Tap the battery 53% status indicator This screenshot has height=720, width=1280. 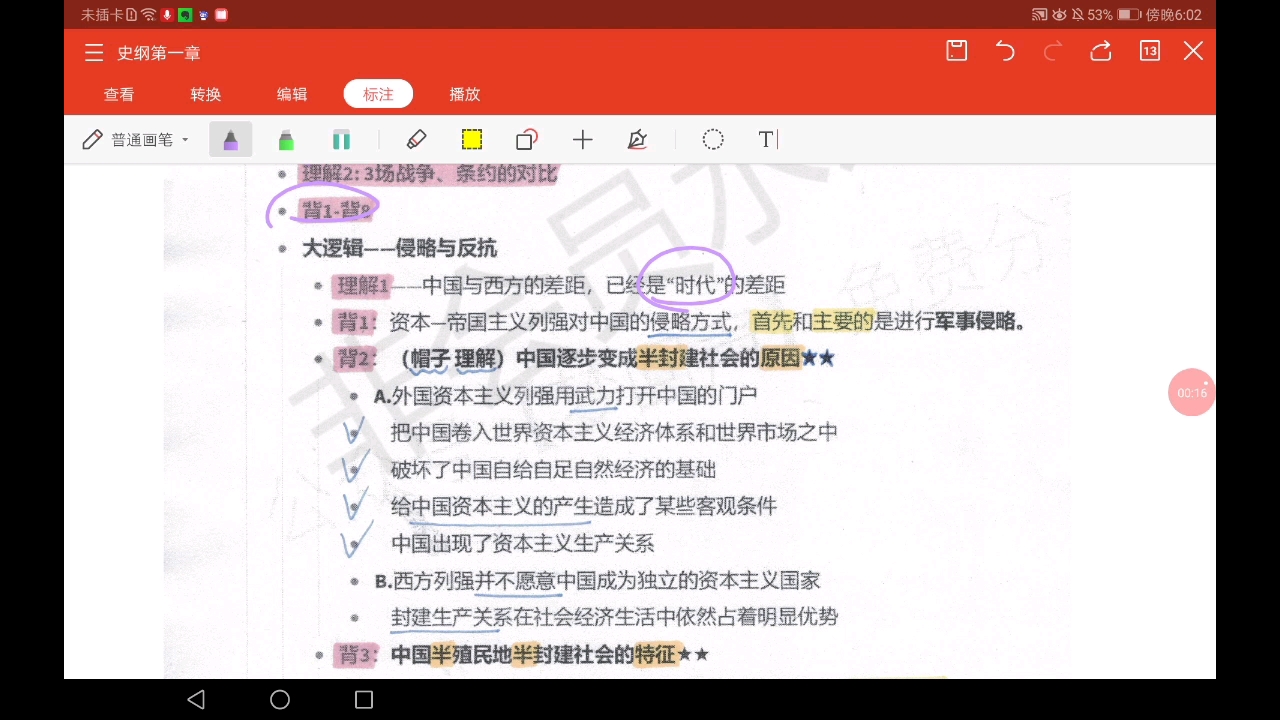(x=1114, y=15)
